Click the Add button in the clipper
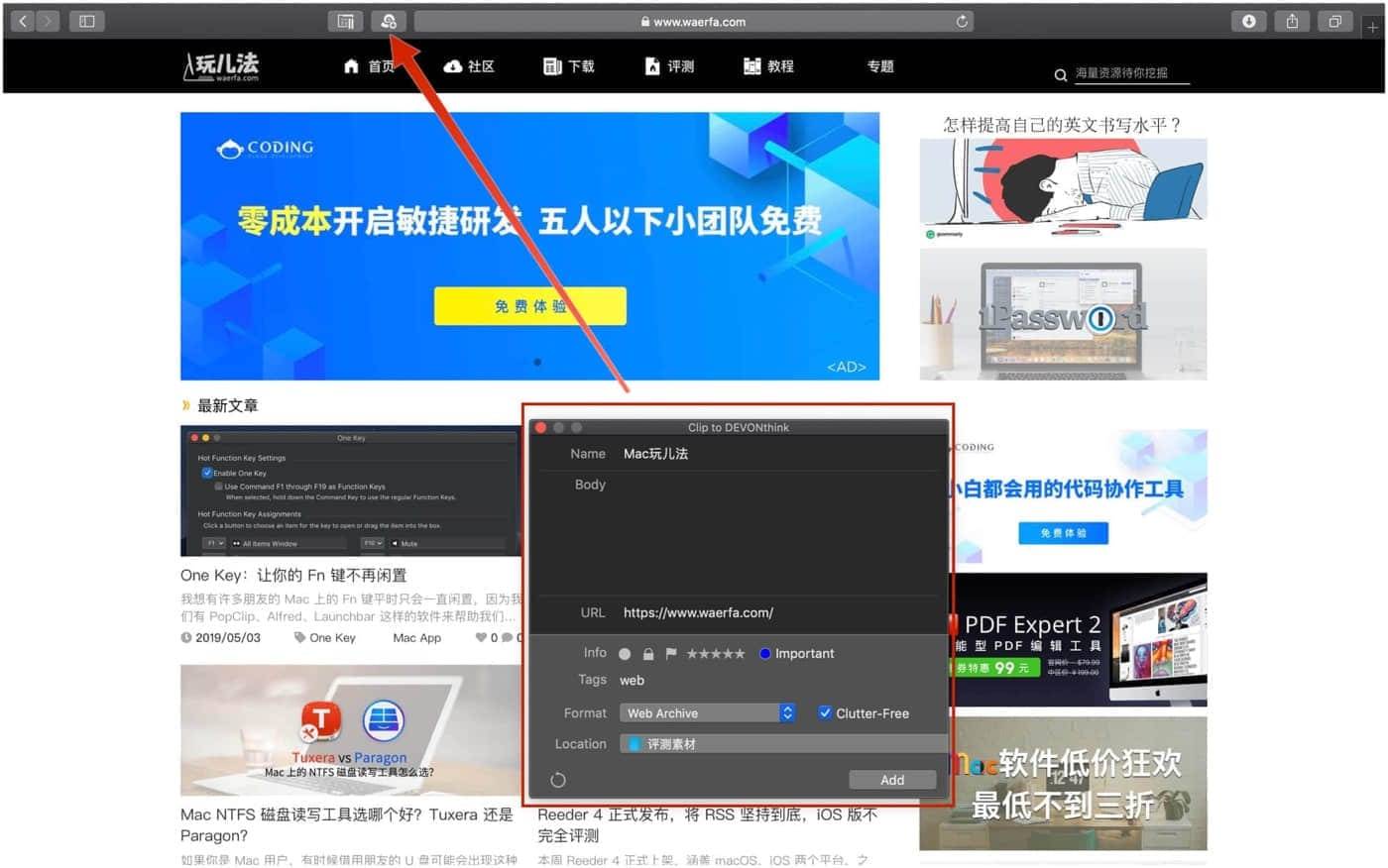The image size is (1388, 868). pyautogui.click(x=892, y=780)
